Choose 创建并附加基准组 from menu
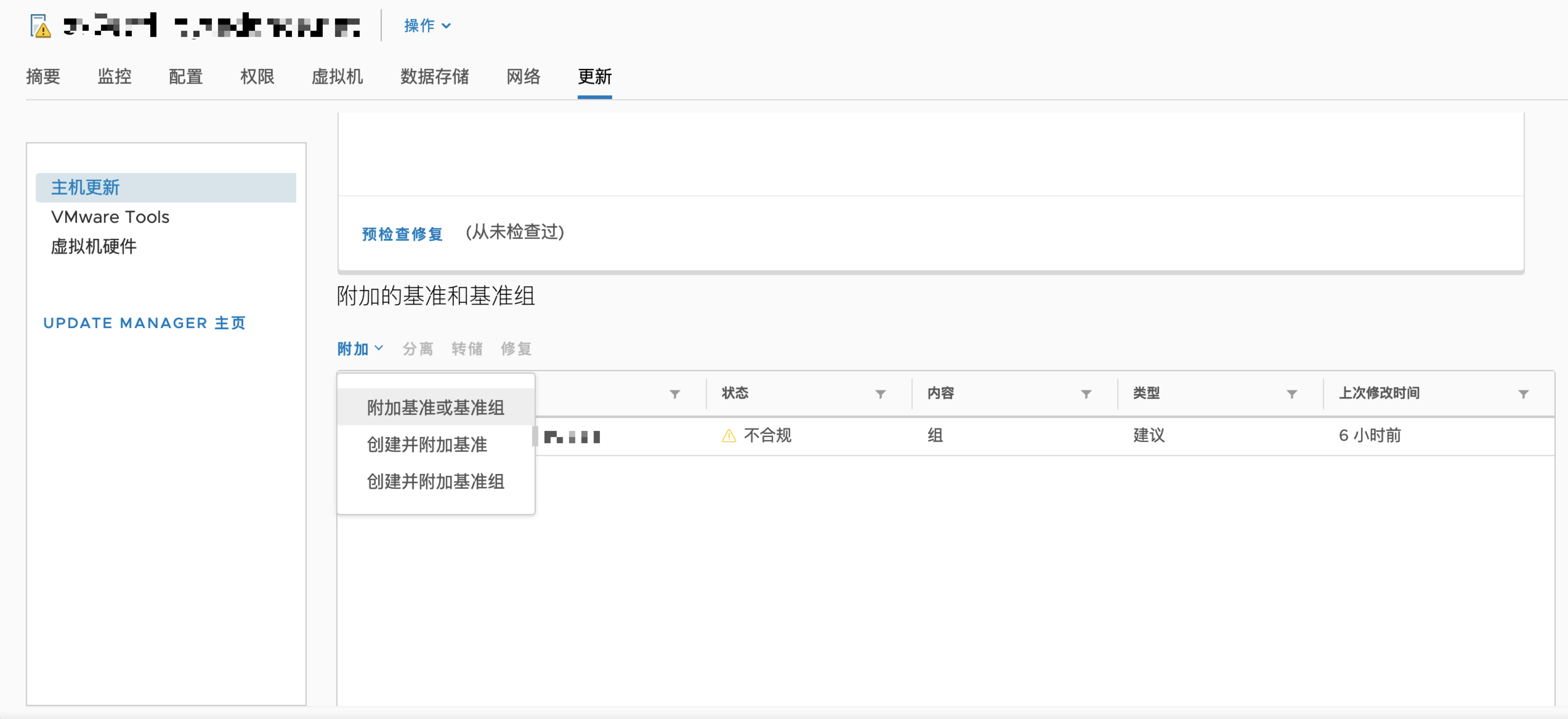This screenshot has height=719, width=1568. tap(435, 482)
